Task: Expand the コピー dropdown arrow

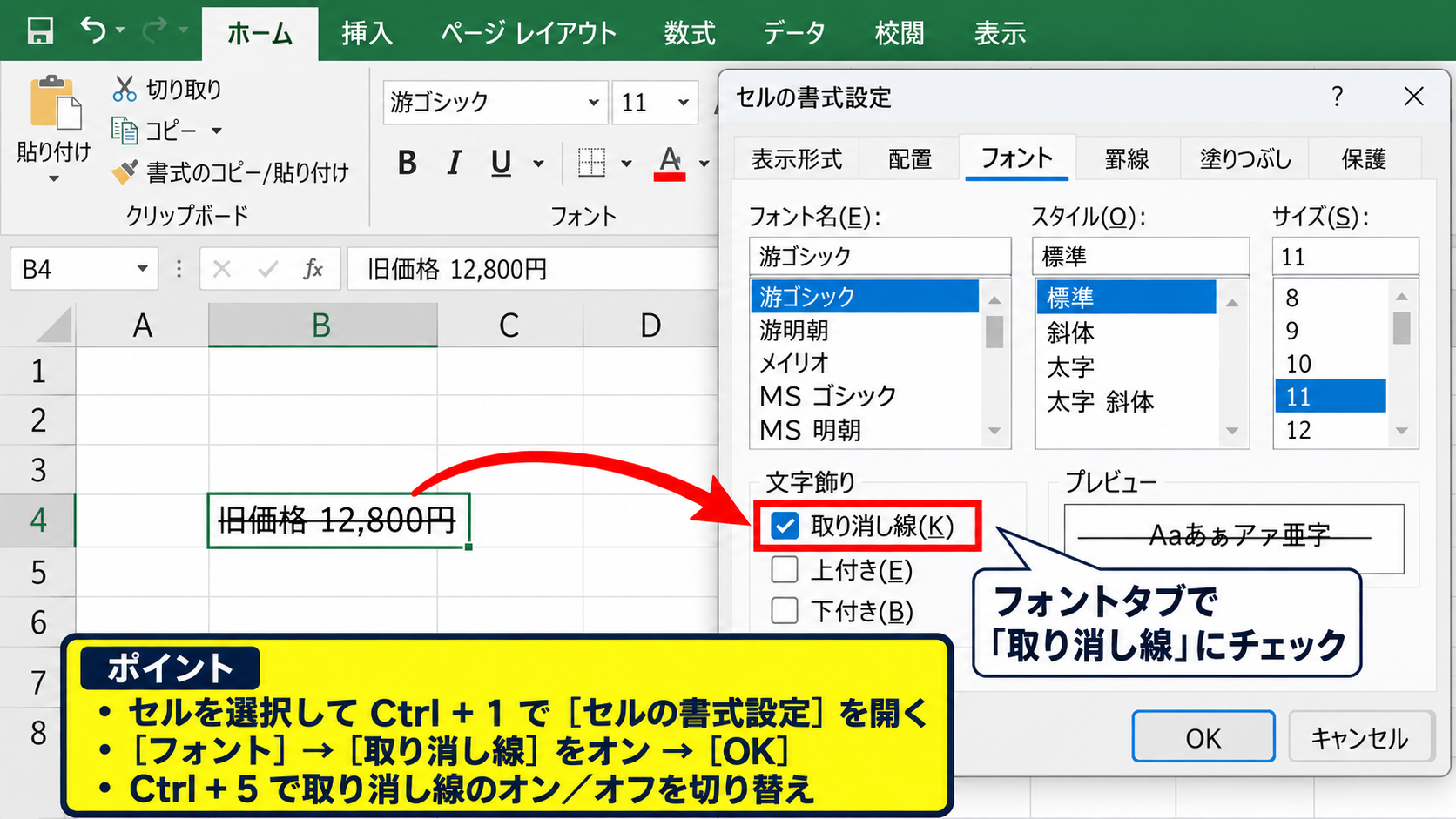Action: click(x=217, y=131)
